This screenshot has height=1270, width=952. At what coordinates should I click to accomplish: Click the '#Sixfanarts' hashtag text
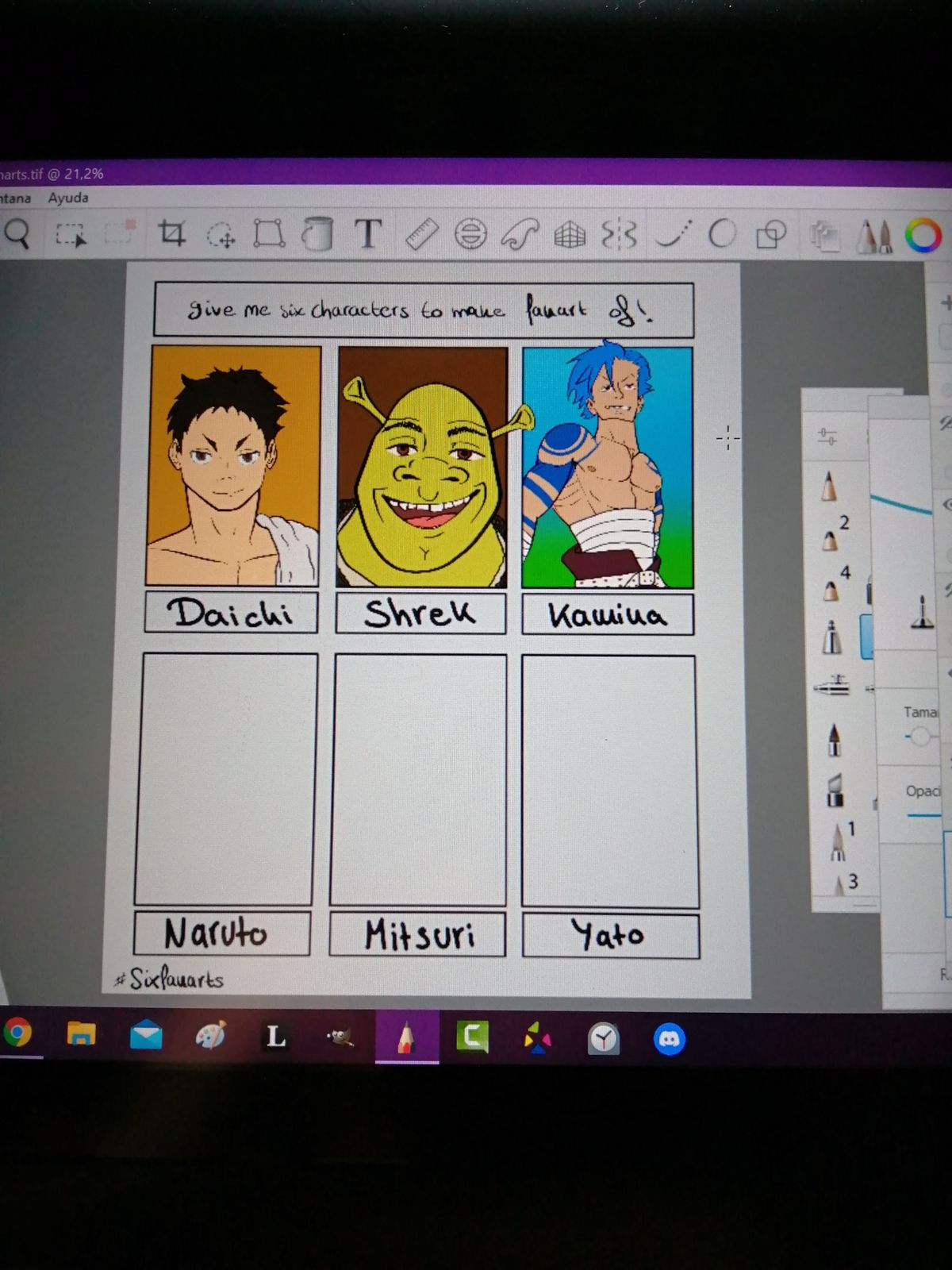[x=169, y=979]
